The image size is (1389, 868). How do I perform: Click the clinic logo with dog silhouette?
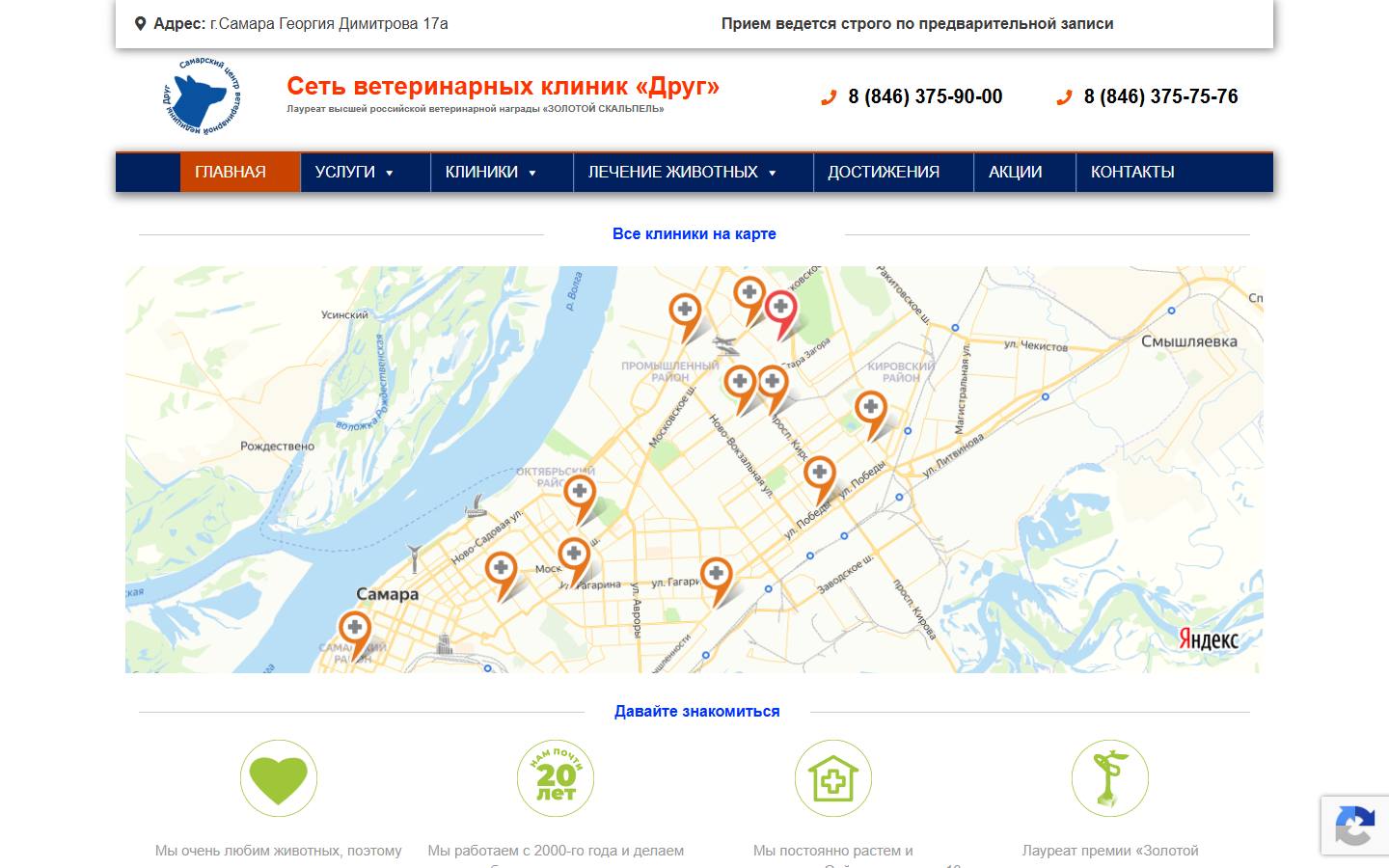click(202, 96)
